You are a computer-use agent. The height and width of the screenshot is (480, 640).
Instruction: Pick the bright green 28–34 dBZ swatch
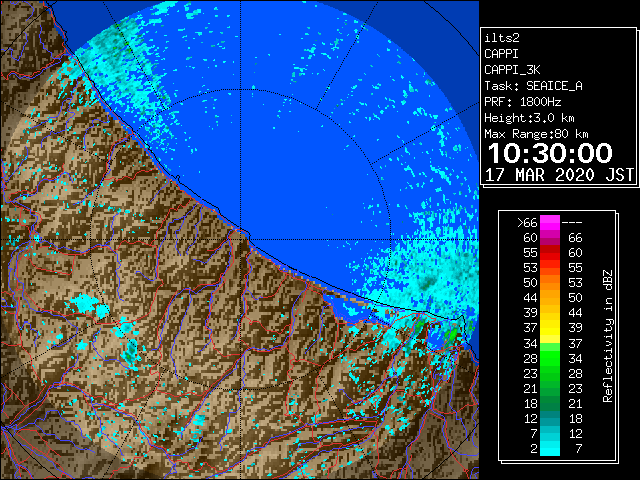tap(550, 358)
